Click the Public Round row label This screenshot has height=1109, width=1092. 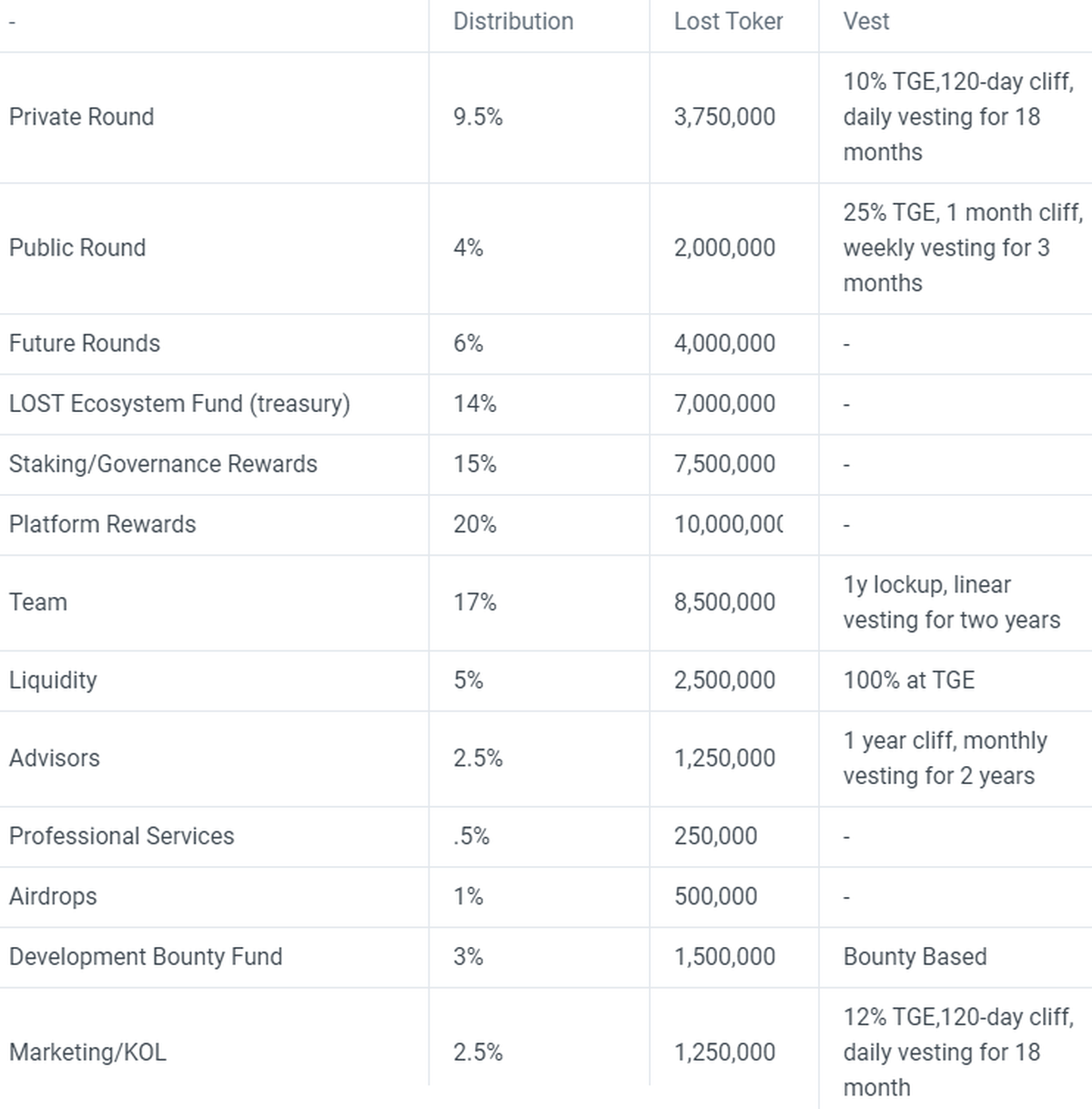point(77,248)
